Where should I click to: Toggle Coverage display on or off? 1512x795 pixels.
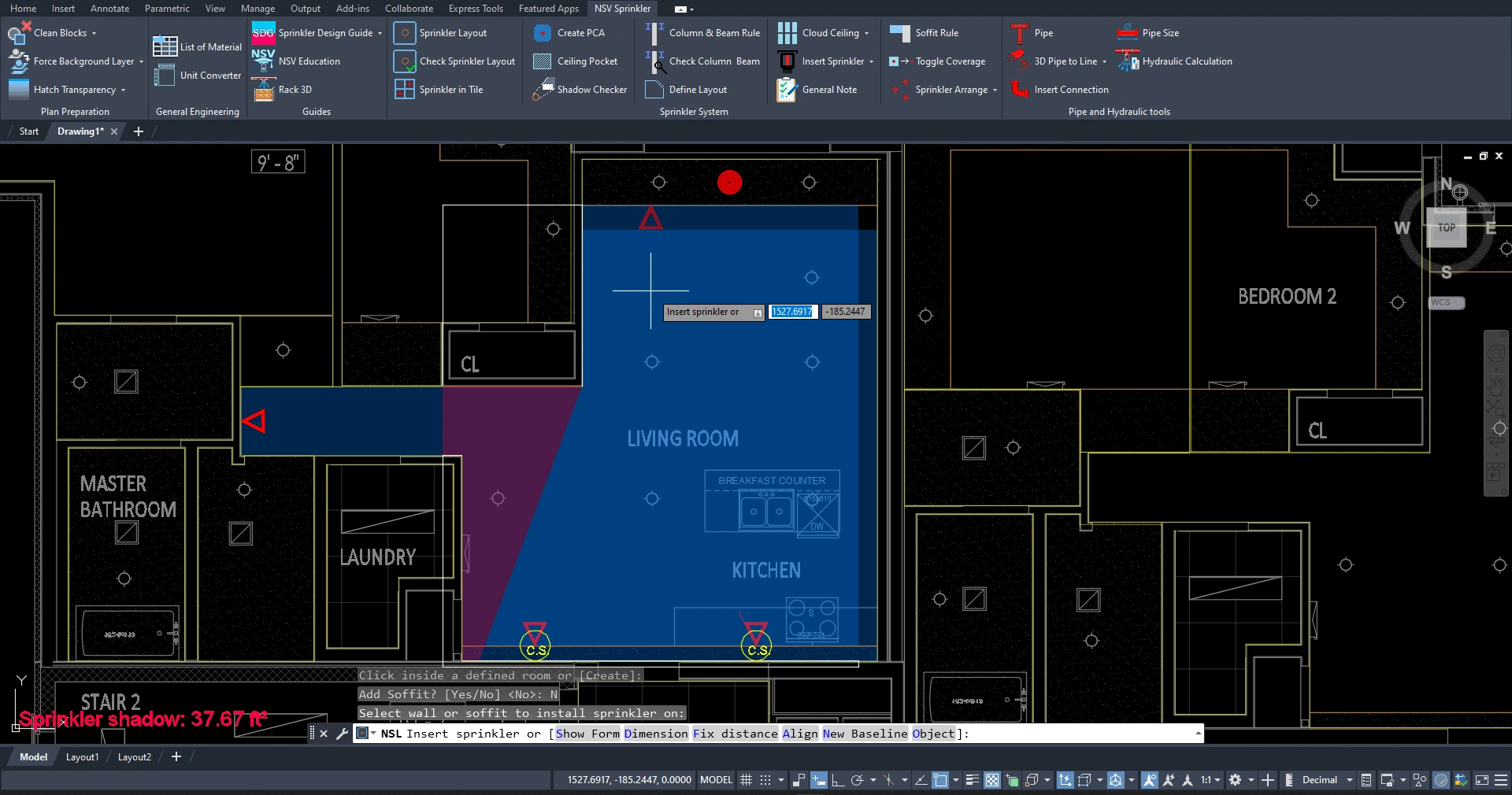point(938,61)
